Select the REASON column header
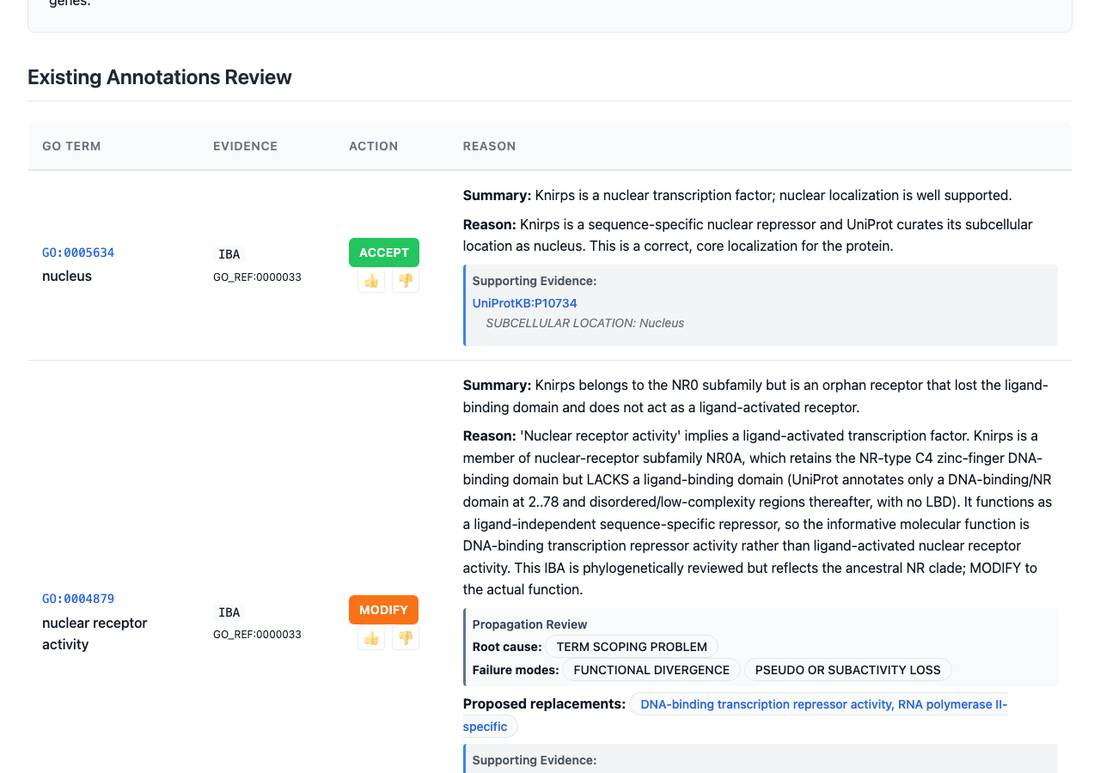The image size is (1100, 773). (489, 146)
